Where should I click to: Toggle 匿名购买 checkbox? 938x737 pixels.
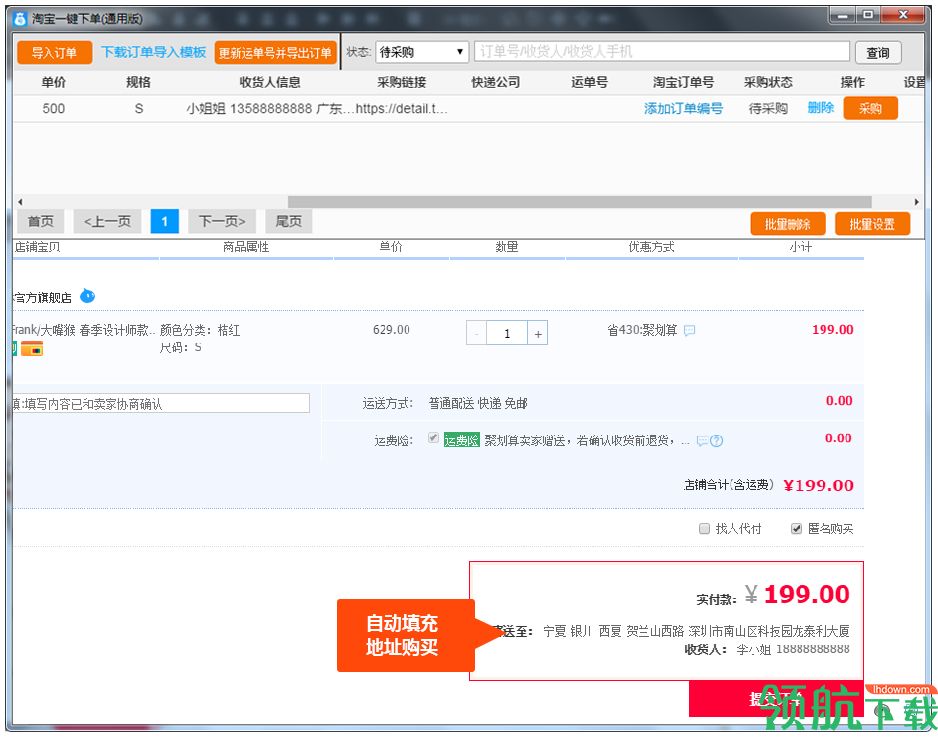click(x=796, y=528)
